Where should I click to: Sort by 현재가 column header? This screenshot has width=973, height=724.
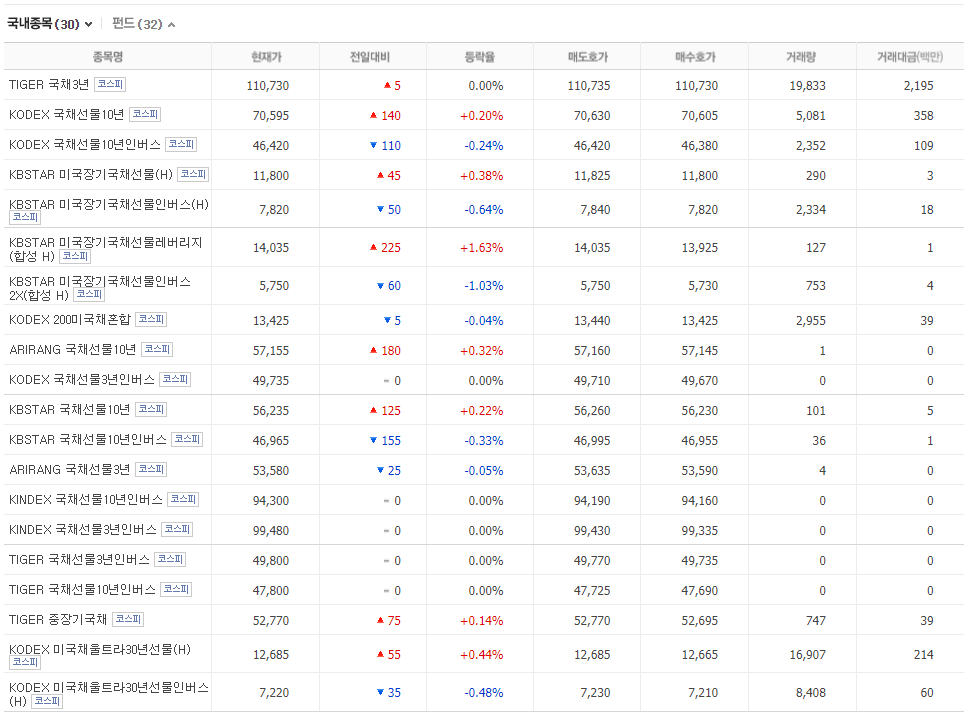click(x=266, y=57)
